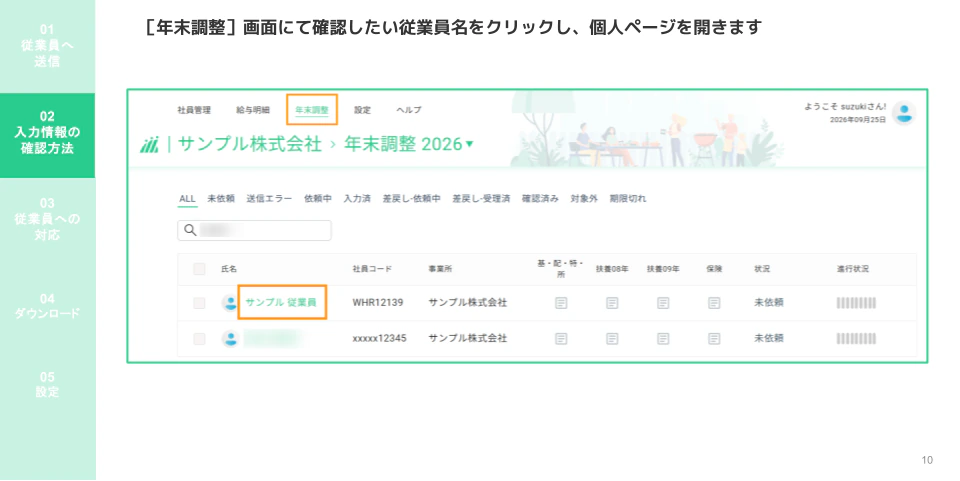The image size is (960, 481).
Task: Check the box for サンプル 従業員 row
Action: (x=199, y=303)
